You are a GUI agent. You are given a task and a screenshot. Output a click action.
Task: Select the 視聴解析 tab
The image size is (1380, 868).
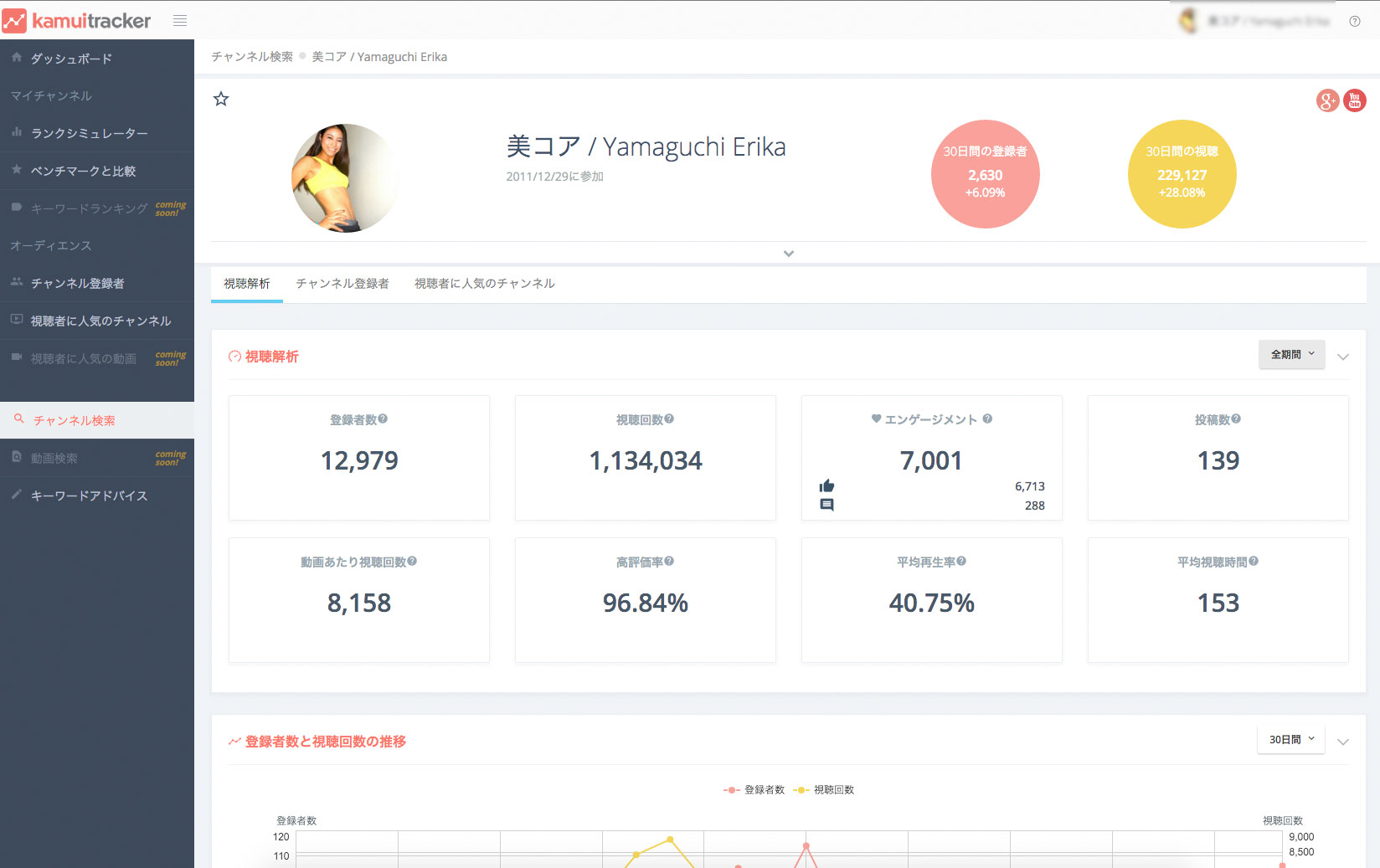point(247,284)
